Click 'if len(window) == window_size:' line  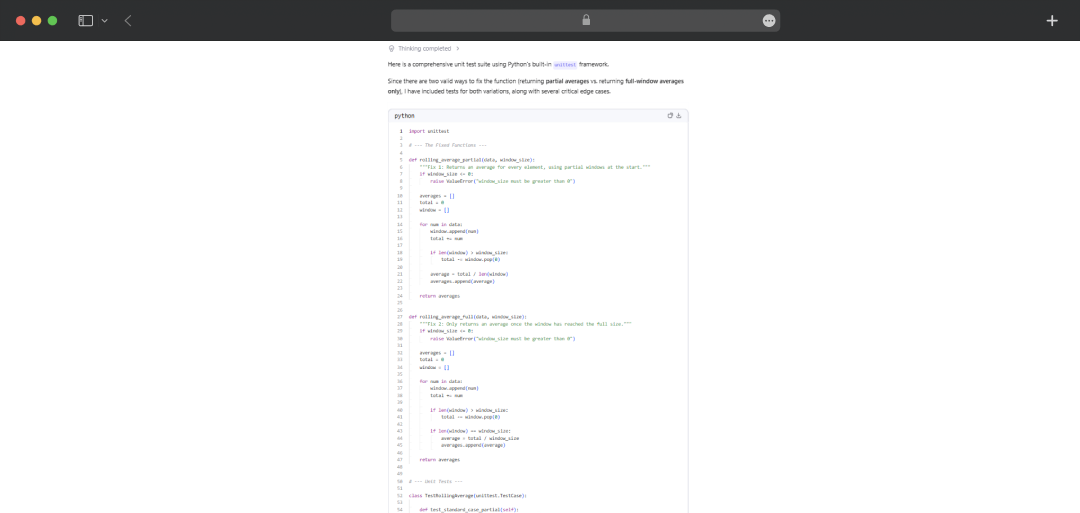tap(470, 431)
